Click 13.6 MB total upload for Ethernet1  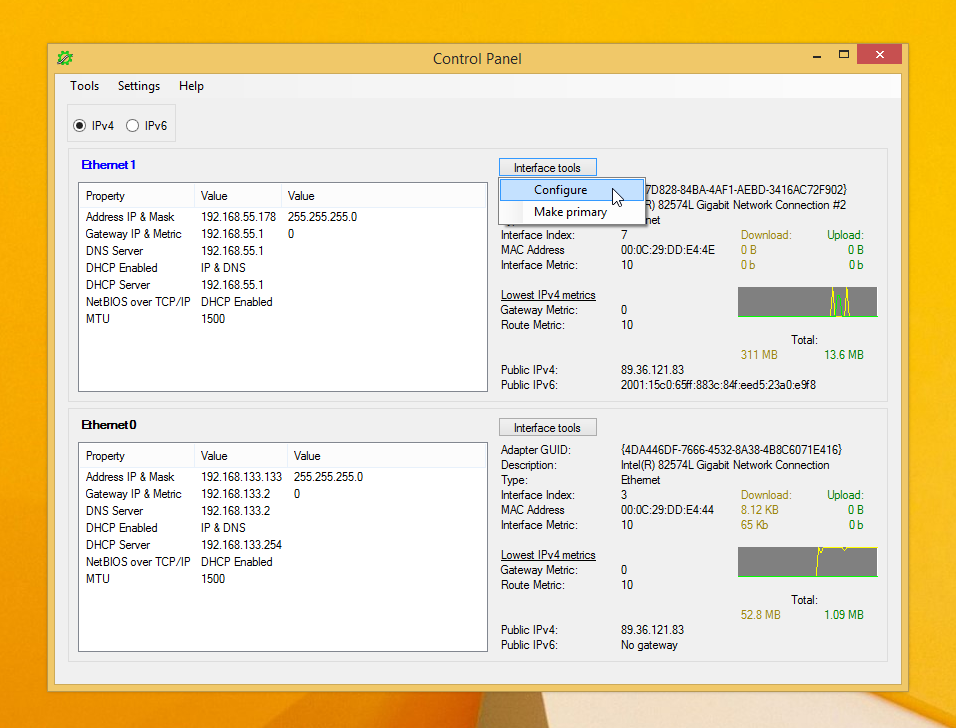(x=844, y=355)
